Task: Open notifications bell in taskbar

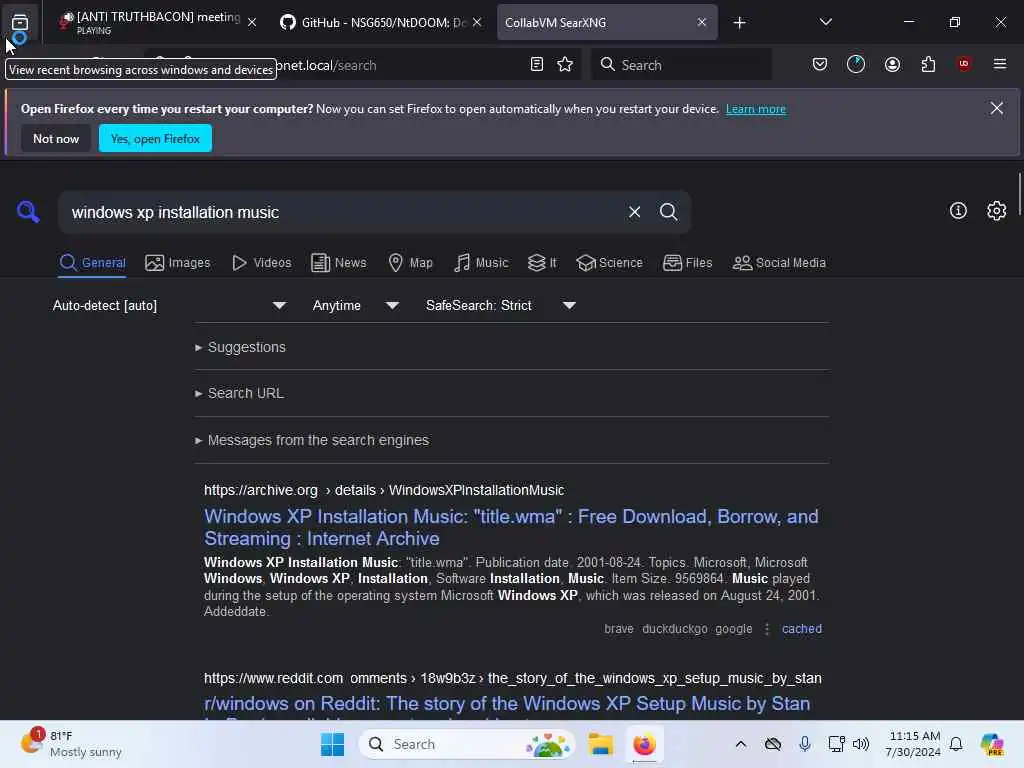Action: [x=956, y=744]
